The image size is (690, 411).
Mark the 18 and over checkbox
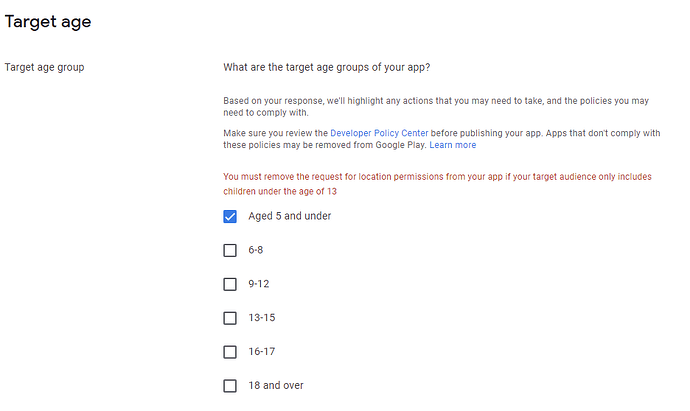click(230, 385)
